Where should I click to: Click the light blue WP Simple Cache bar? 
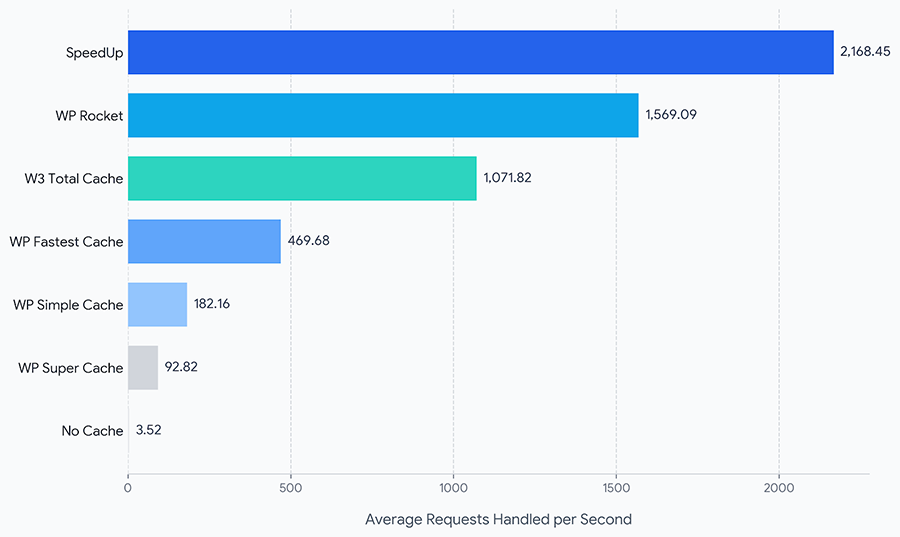click(157, 304)
